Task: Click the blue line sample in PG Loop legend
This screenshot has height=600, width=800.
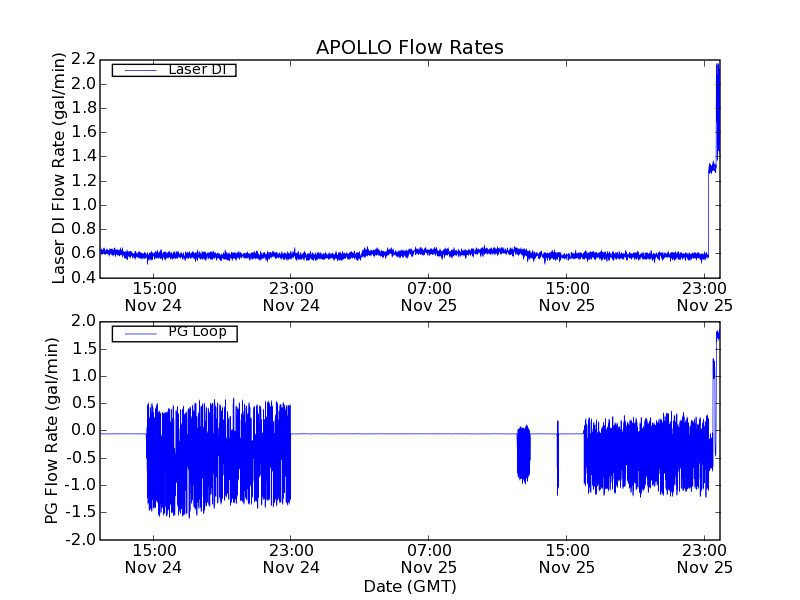Action: (140, 333)
